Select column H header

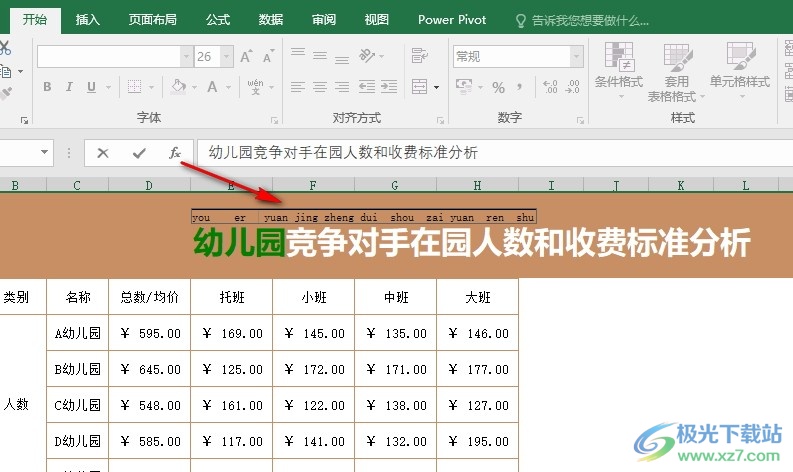point(477,185)
